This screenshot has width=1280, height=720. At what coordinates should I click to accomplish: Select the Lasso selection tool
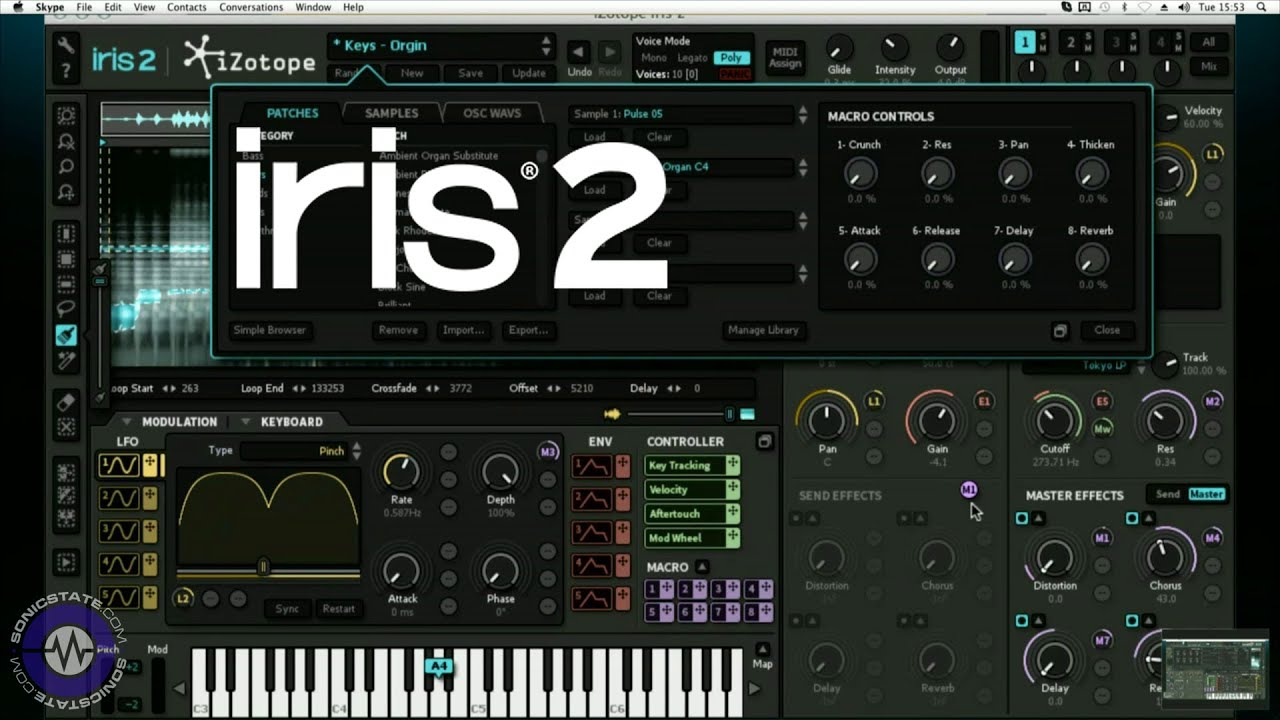(66, 309)
